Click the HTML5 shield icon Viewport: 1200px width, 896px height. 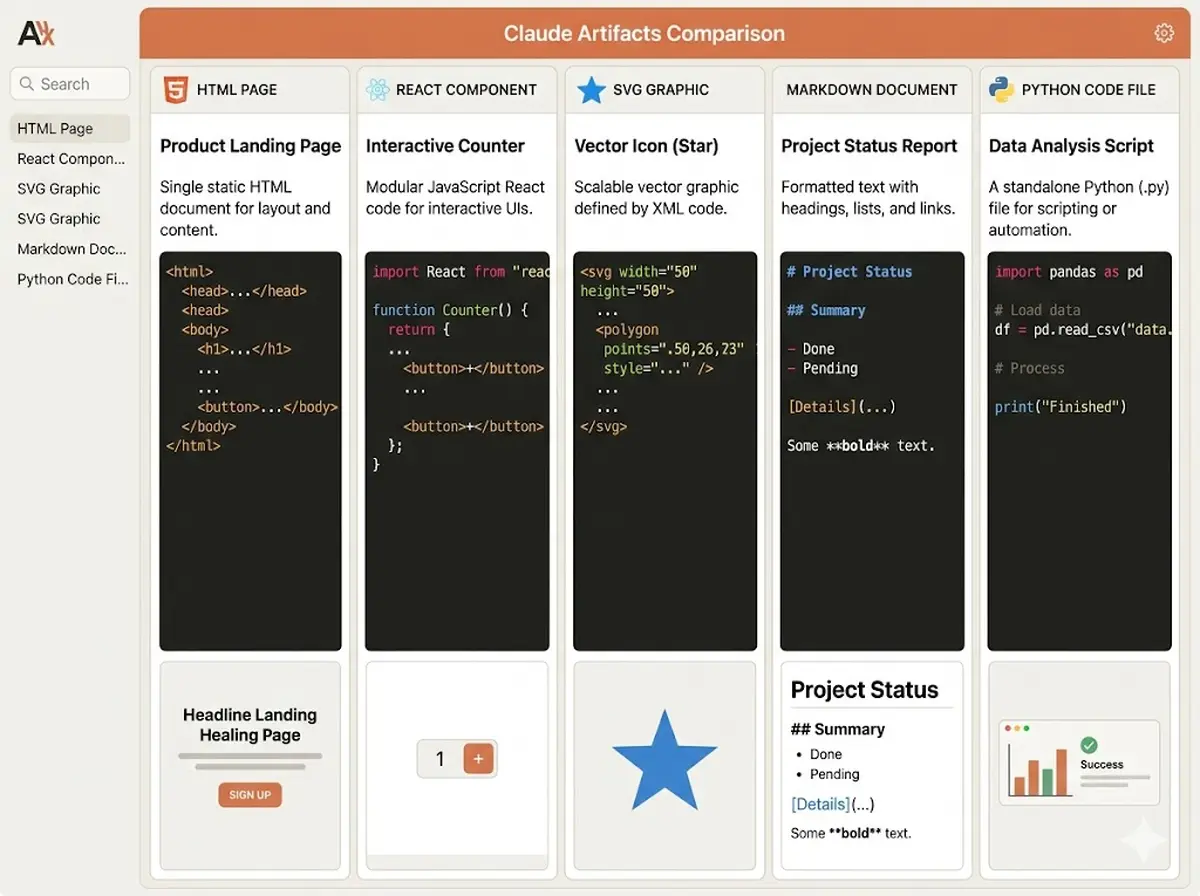pos(175,90)
